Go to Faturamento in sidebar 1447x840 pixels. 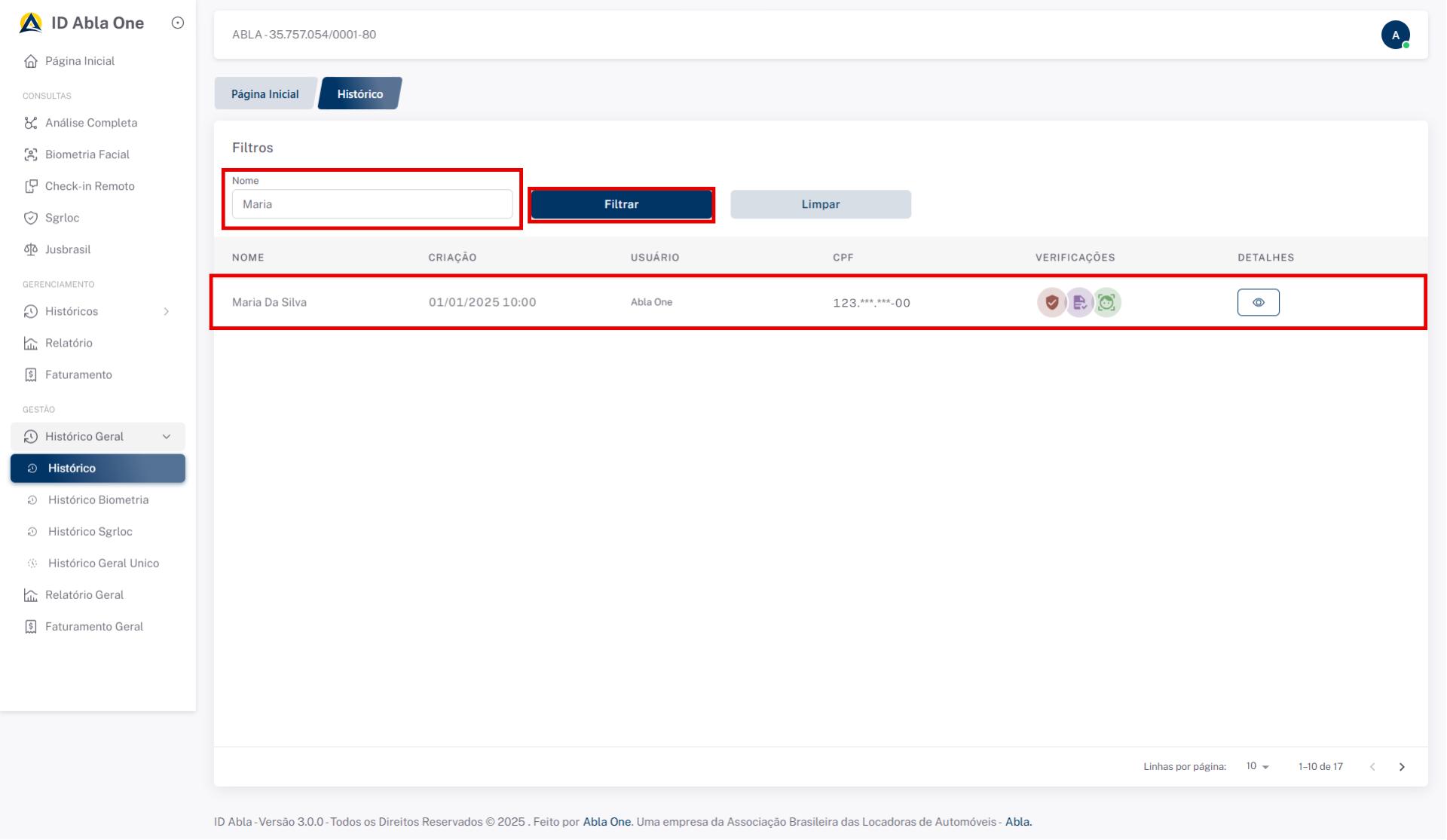(78, 374)
